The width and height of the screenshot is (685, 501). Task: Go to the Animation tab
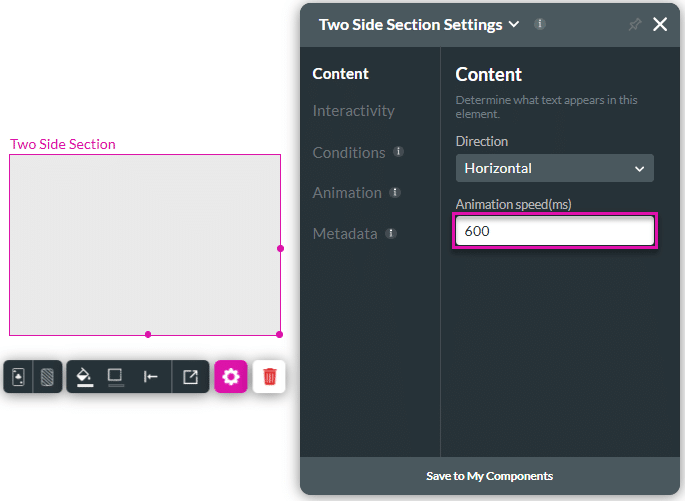[347, 193]
